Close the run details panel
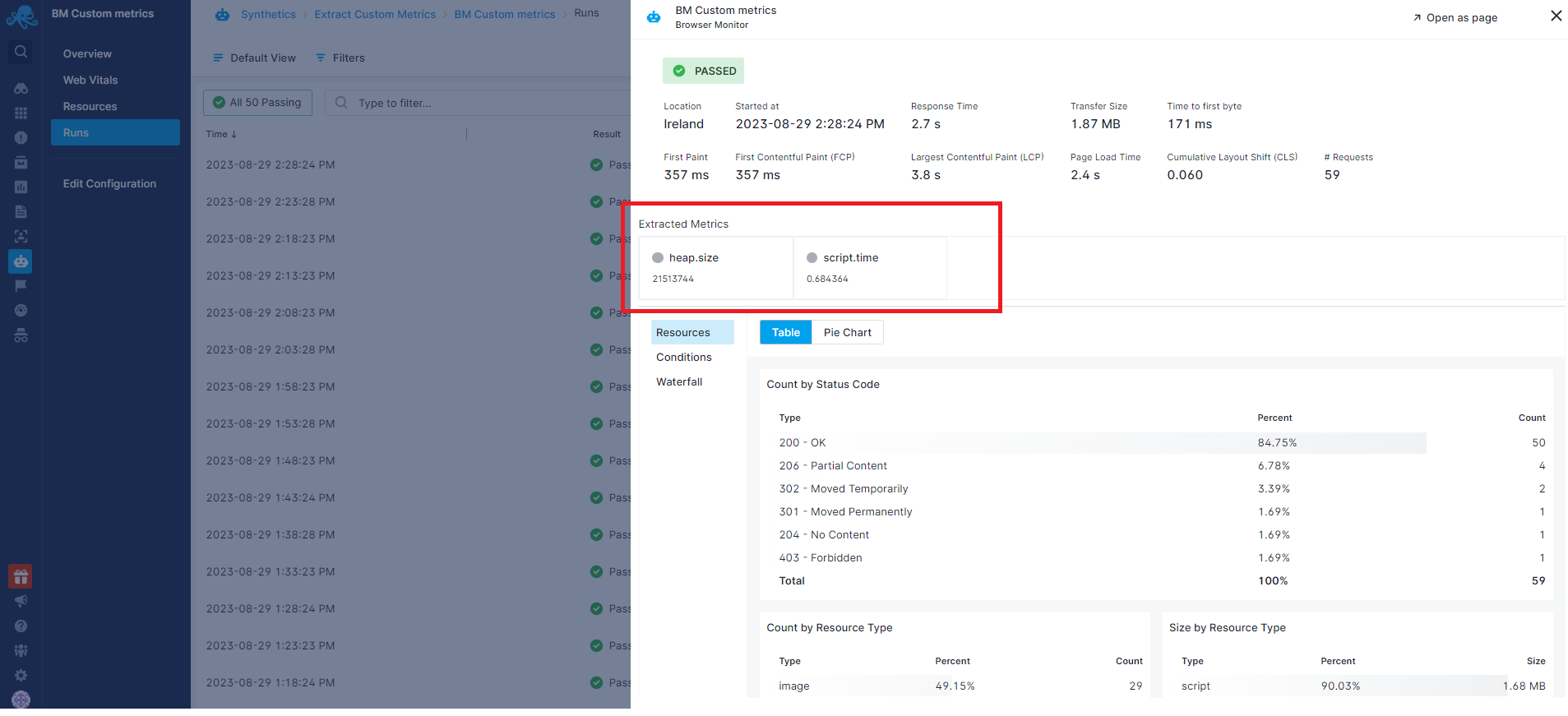1568x716 pixels. (x=1556, y=16)
